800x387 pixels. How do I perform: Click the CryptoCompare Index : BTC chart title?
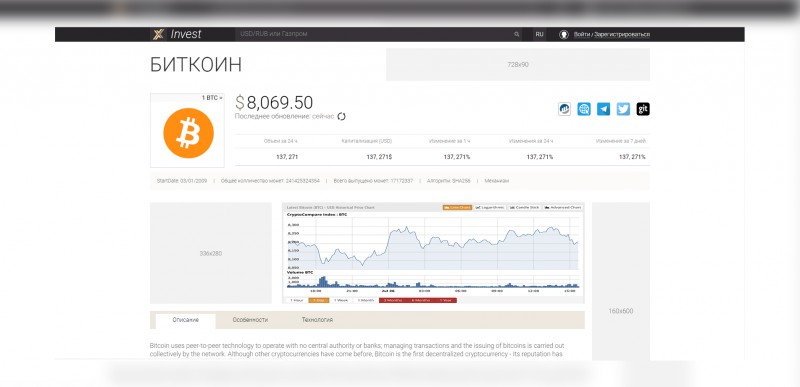318,215
